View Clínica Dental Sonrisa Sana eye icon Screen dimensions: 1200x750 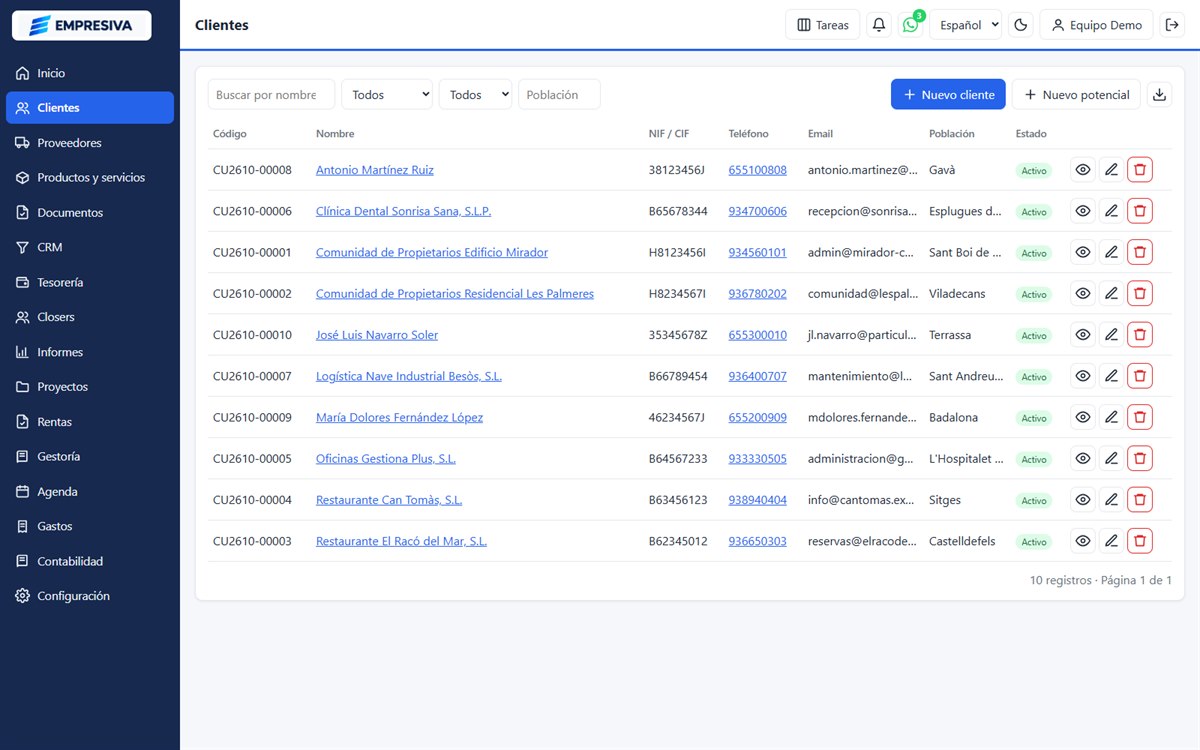(1083, 211)
